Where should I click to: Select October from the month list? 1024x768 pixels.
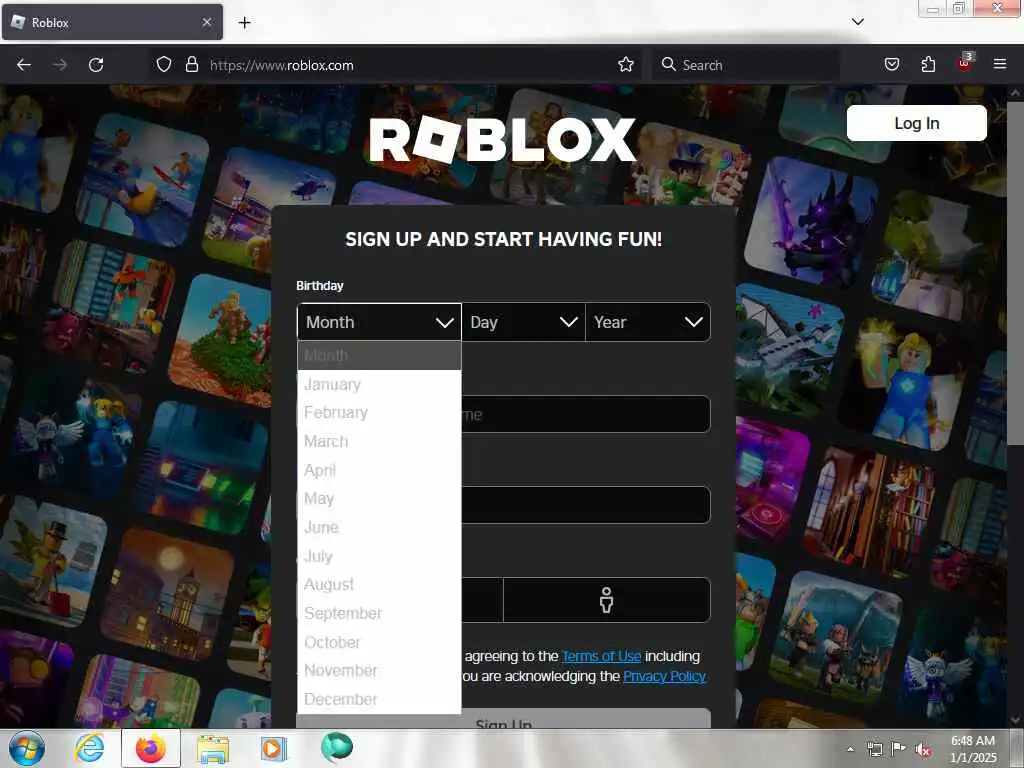coord(379,642)
